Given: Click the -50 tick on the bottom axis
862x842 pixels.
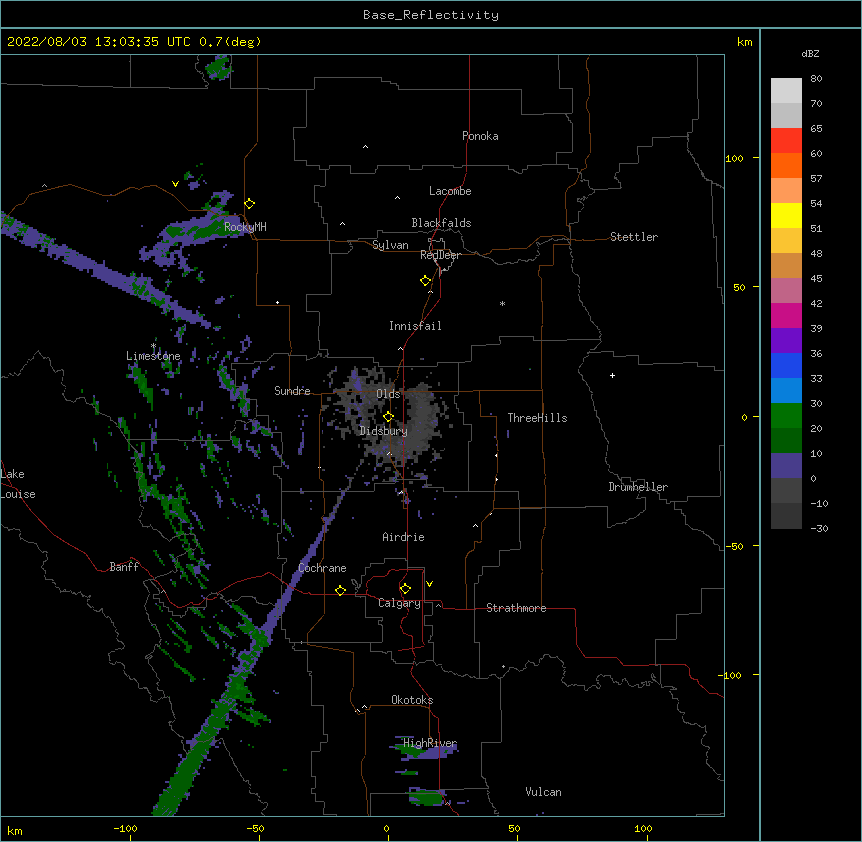Looking at the screenshot, I should pos(255,829).
